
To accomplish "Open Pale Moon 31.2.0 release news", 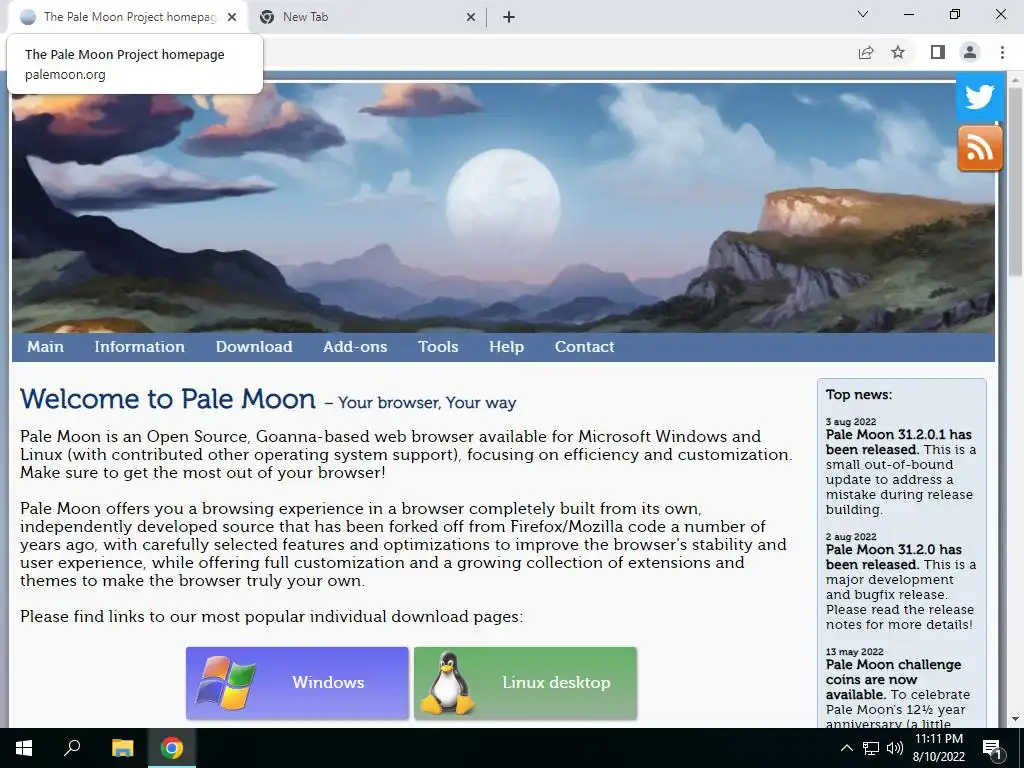I will (893, 557).
